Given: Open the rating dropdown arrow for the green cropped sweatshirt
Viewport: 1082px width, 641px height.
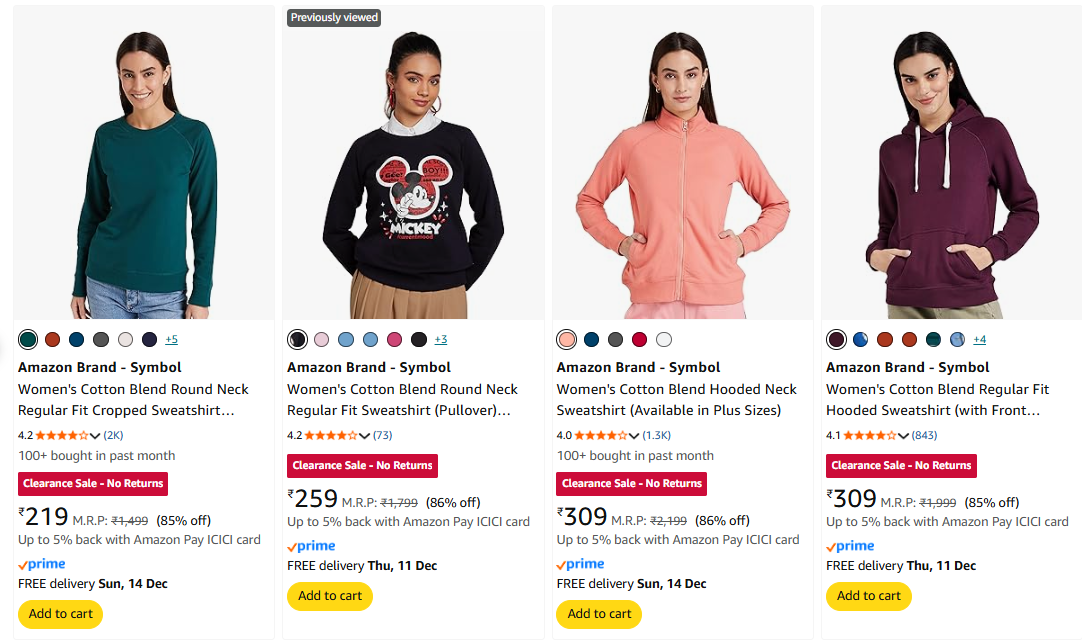Looking at the screenshot, I should (x=96, y=436).
